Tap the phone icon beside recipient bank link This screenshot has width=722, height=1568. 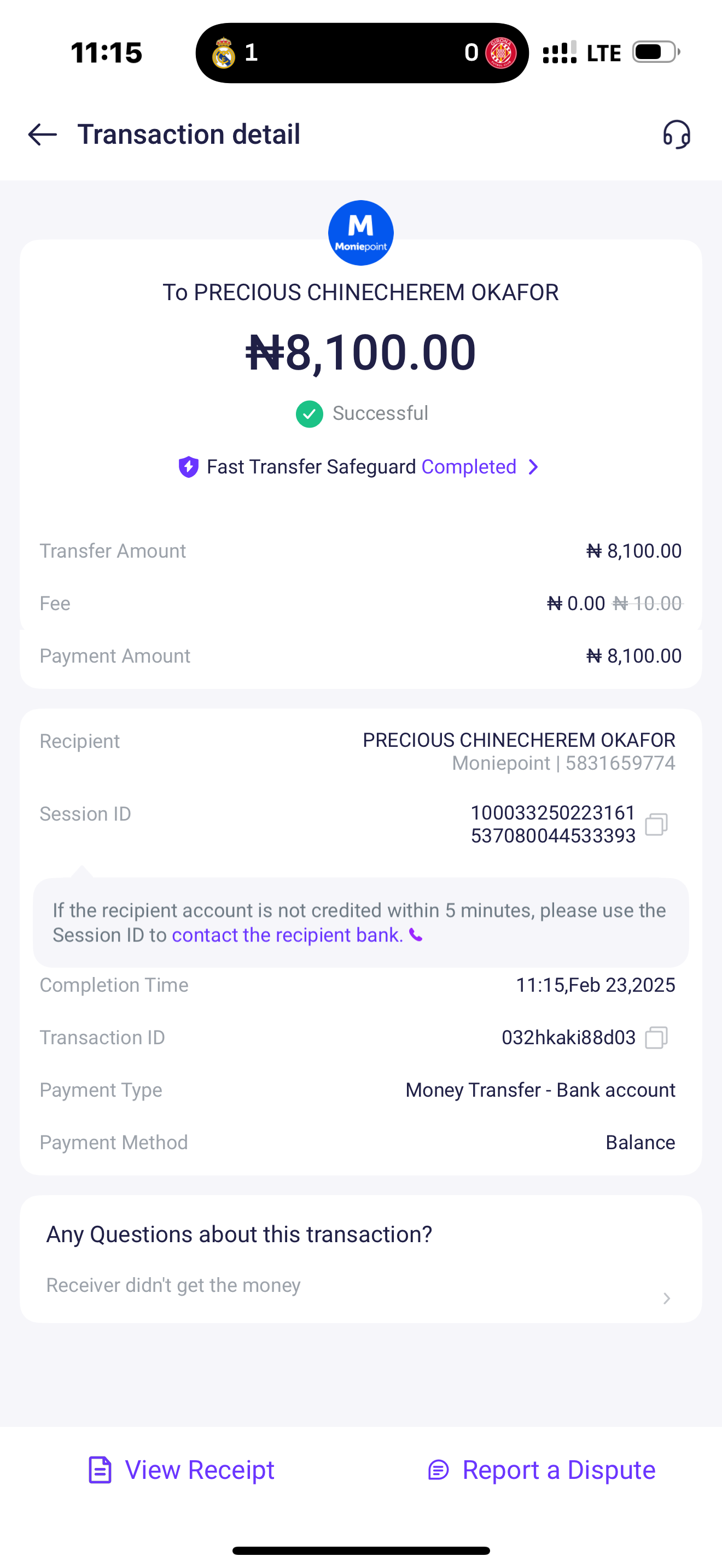click(416, 935)
